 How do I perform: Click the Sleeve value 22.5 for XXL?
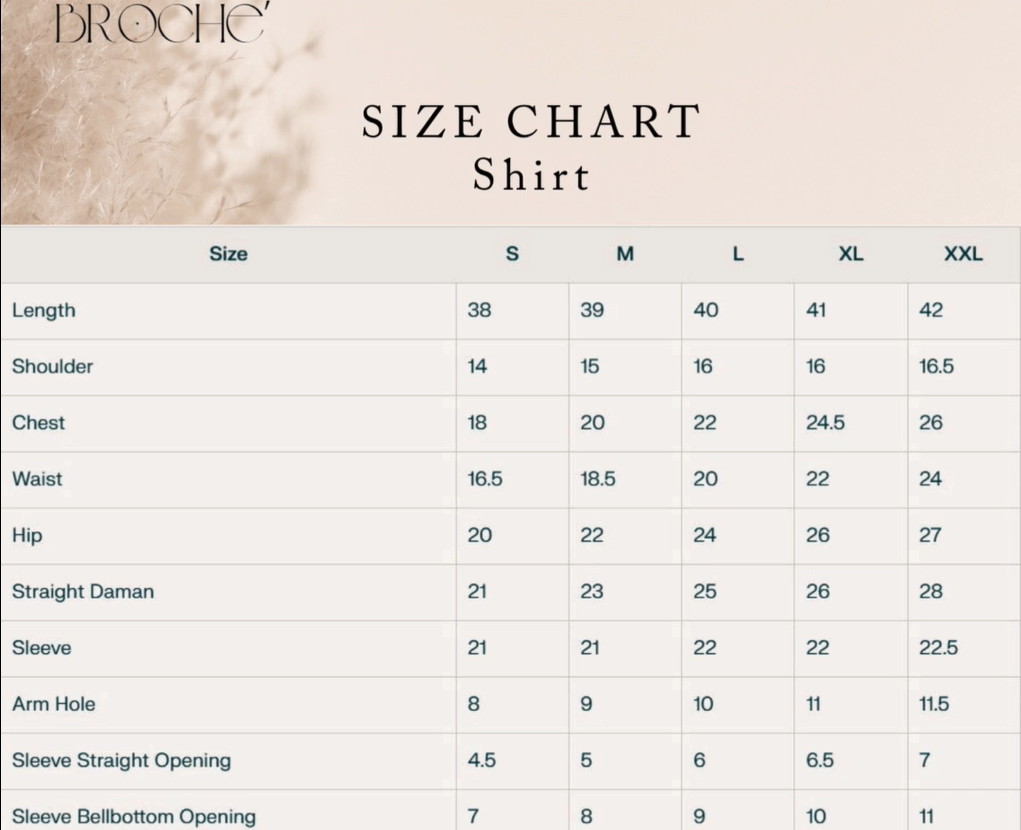click(938, 648)
